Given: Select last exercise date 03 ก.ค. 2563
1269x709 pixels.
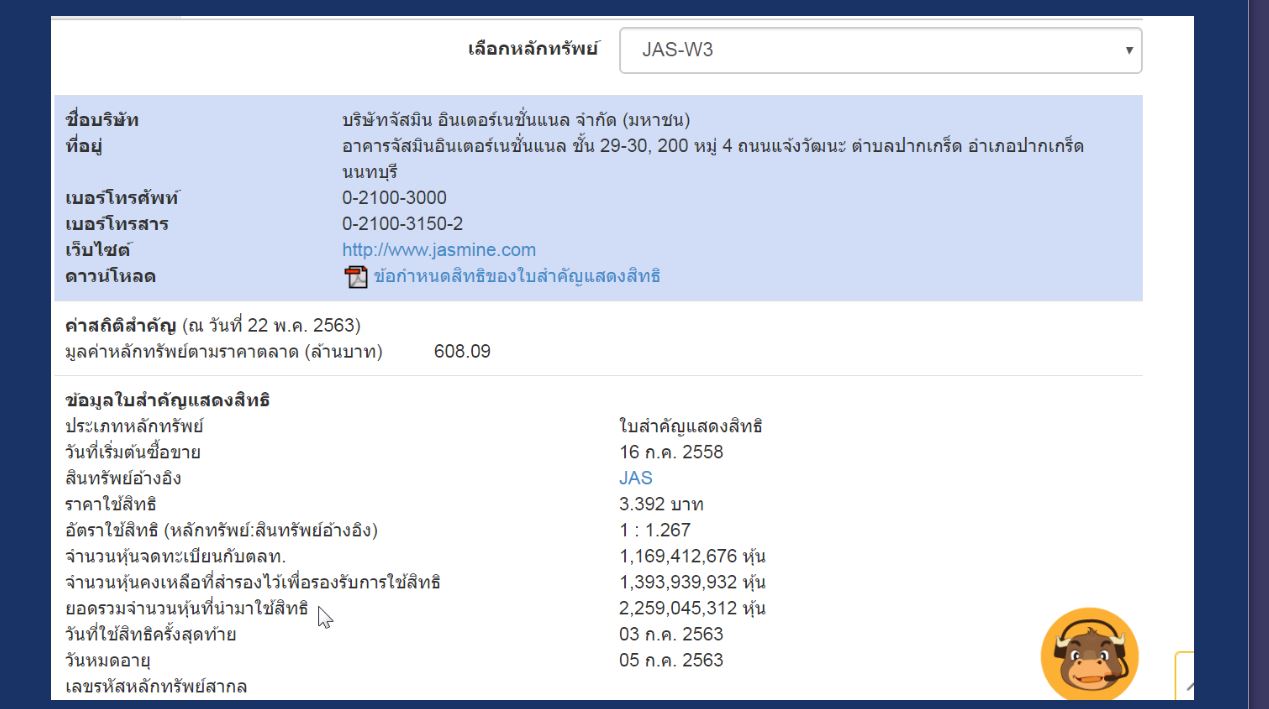Looking at the screenshot, I should [671, 634].
